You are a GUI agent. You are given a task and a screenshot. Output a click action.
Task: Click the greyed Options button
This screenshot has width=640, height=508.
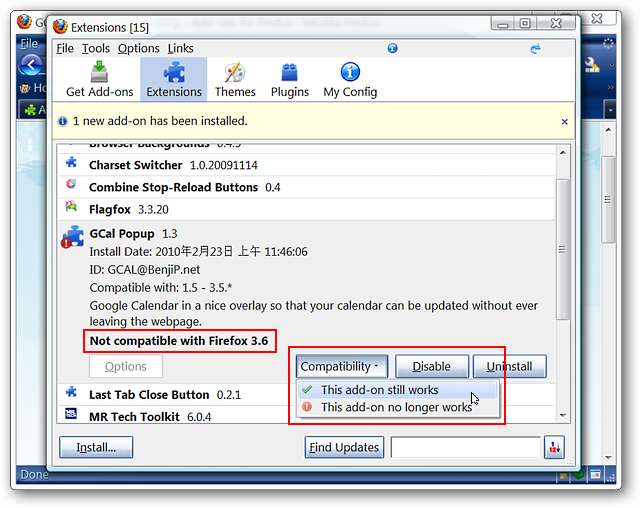[126, 366]
